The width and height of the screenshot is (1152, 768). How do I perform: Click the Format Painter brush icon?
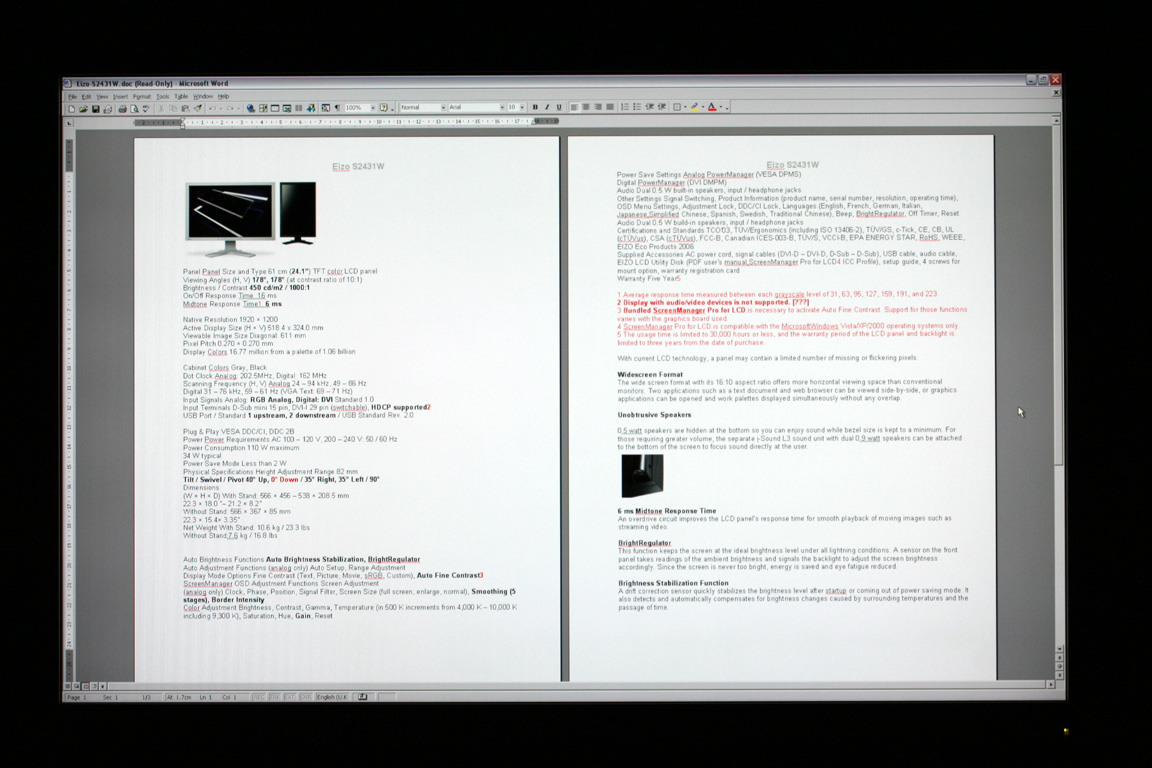[x=197, y=108]
